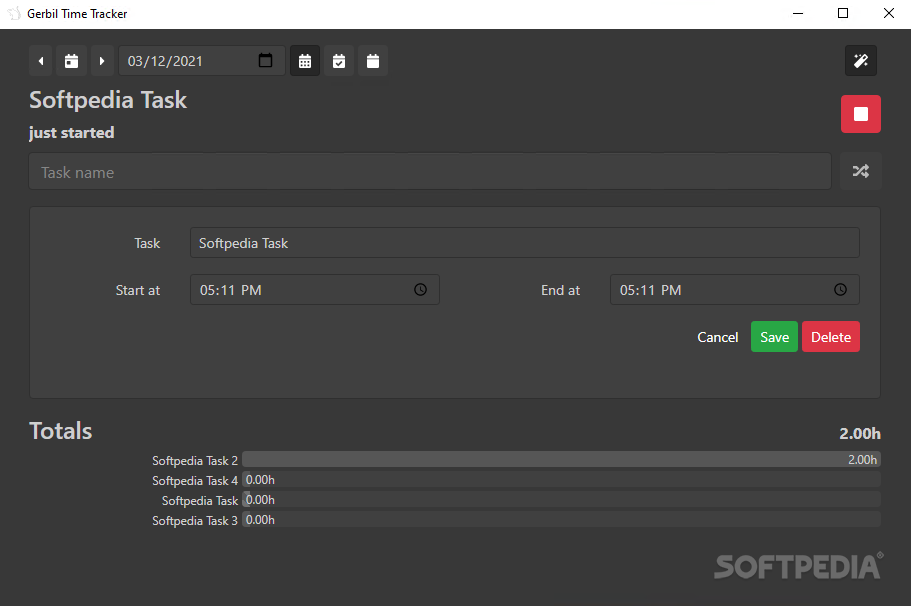Click the Softpedia Task heading
Viewport: 911px width, 606px height.
click(x=108, y=100)
